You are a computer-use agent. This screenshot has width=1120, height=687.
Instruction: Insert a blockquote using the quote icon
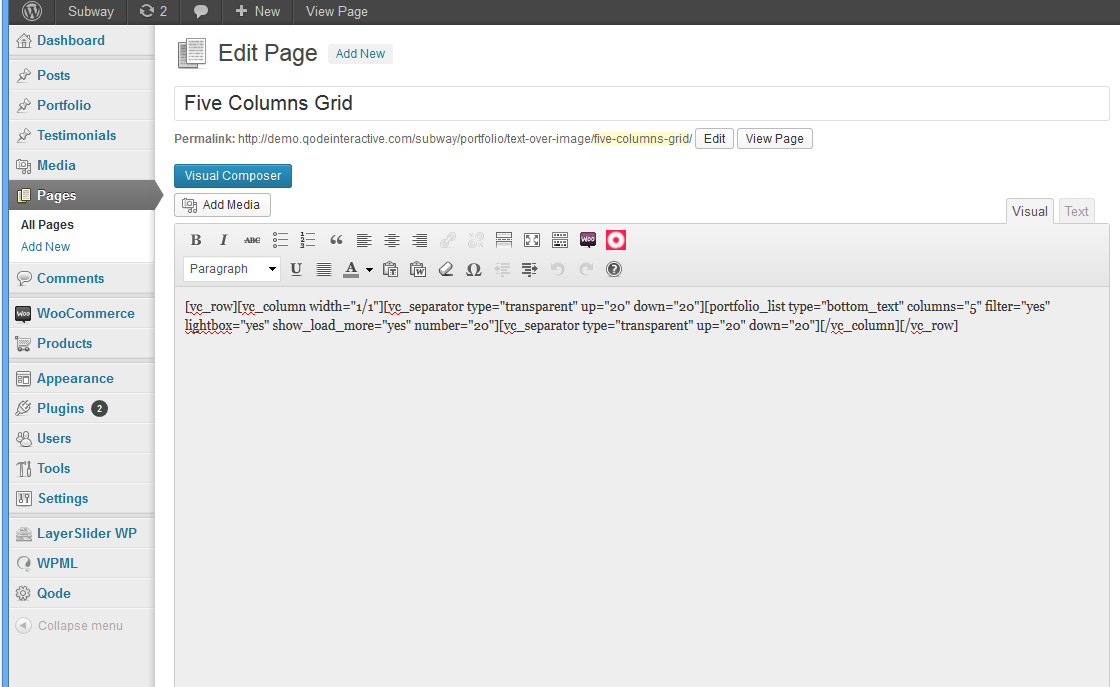(336, 240)
